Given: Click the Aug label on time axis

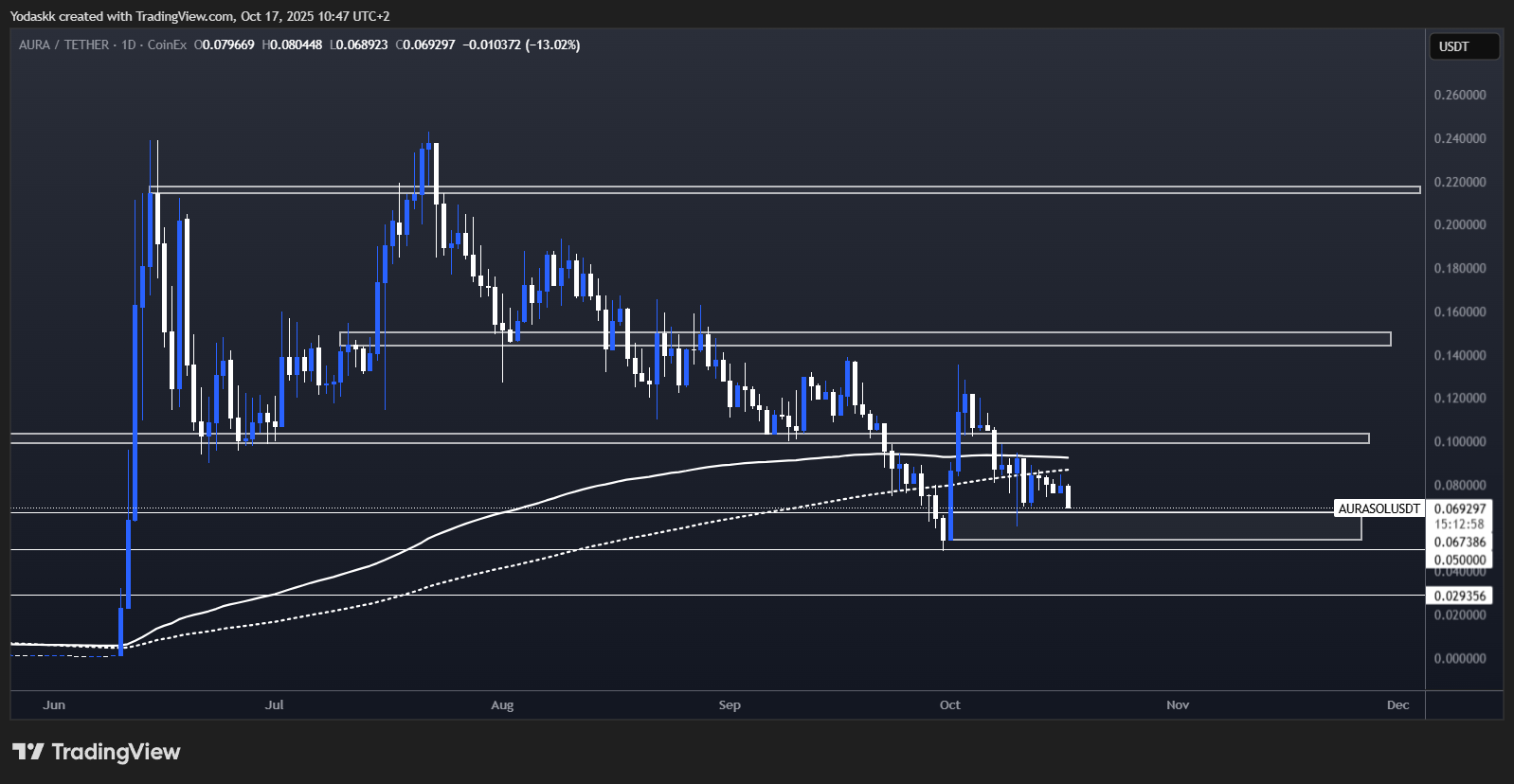Looking at the screenshot, I should tap(502, 704).
